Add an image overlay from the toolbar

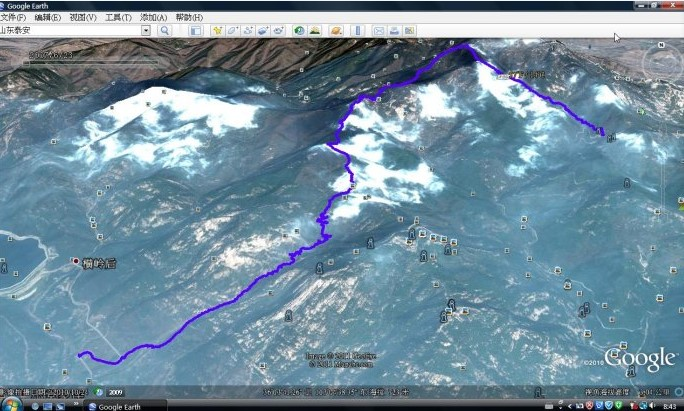coord(263,31)
